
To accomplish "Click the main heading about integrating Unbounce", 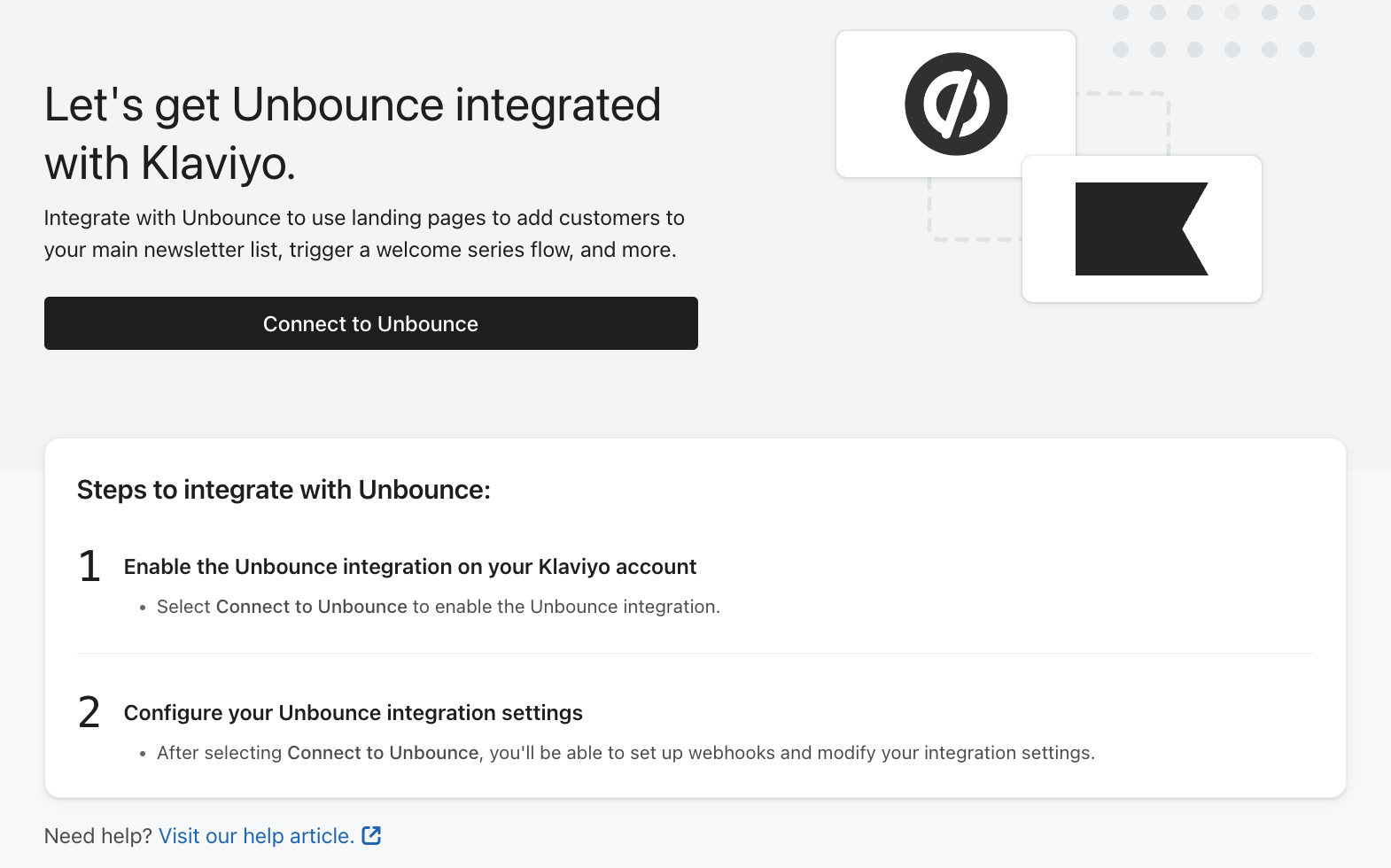I will coord(353,133).
